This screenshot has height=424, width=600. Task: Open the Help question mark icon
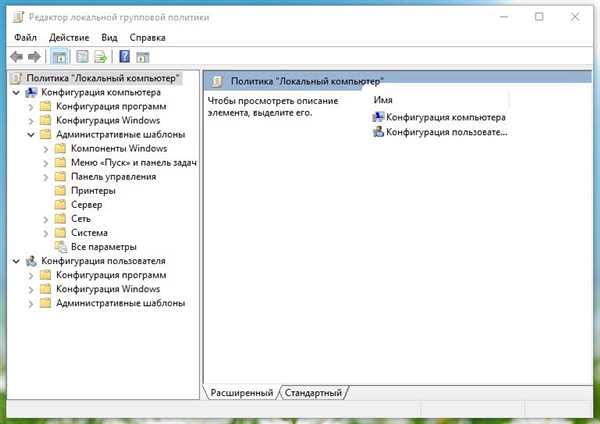click(x=125, y=57)
